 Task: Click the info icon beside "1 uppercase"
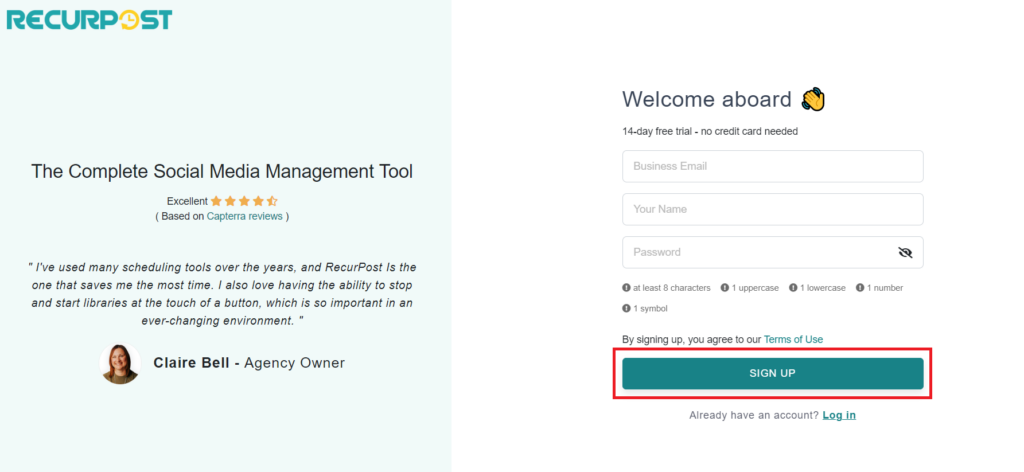(724, 288)
